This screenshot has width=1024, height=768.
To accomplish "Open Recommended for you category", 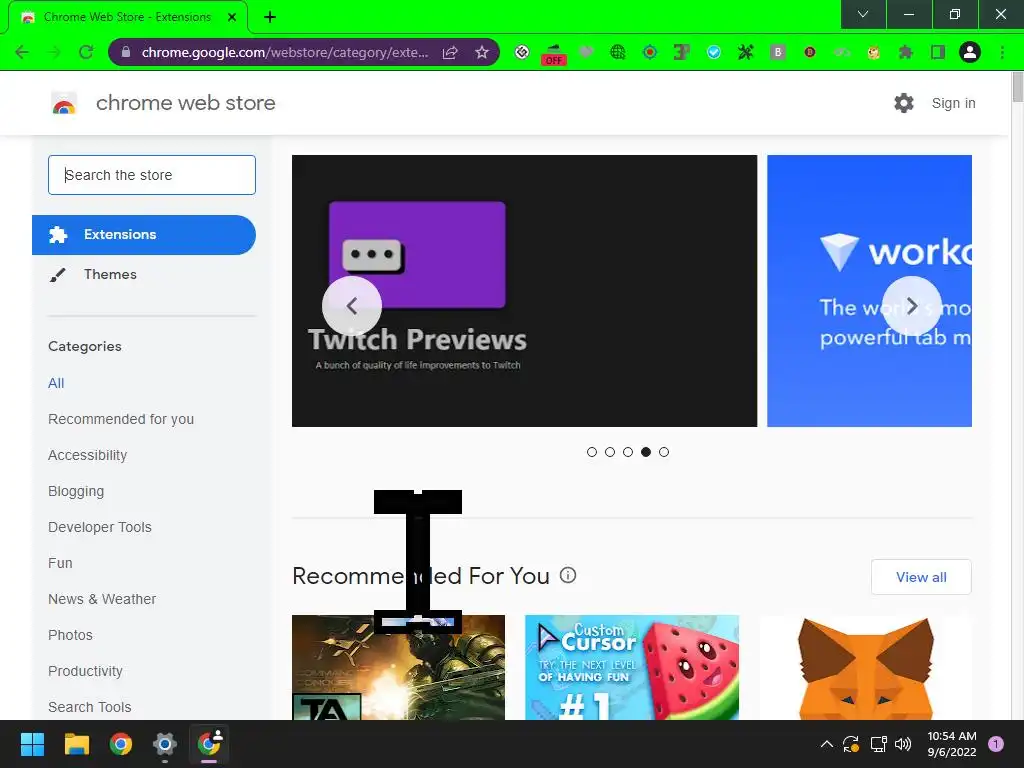I will tap(121, 419).
